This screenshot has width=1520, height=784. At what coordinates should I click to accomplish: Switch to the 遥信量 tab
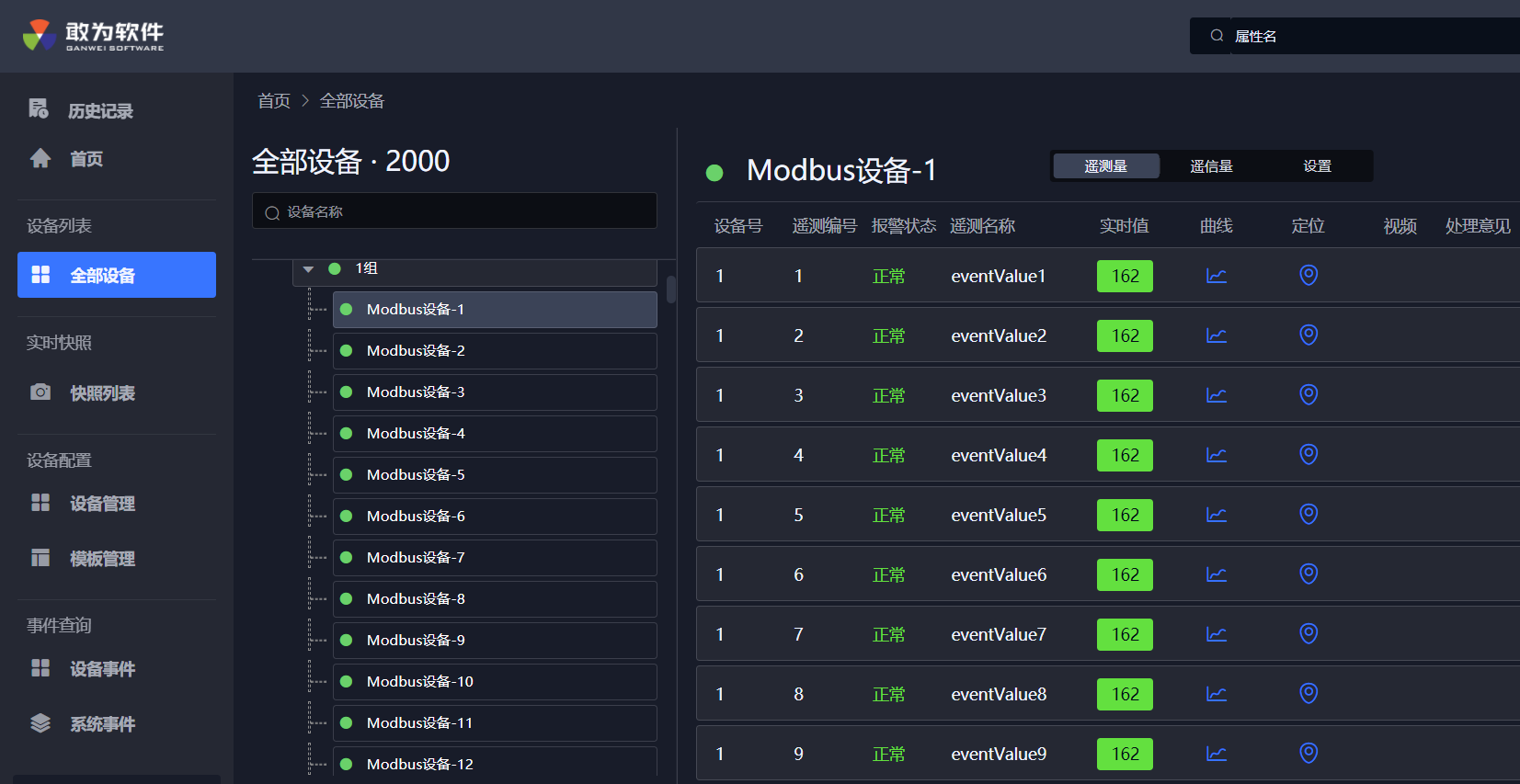[1211, 166]
